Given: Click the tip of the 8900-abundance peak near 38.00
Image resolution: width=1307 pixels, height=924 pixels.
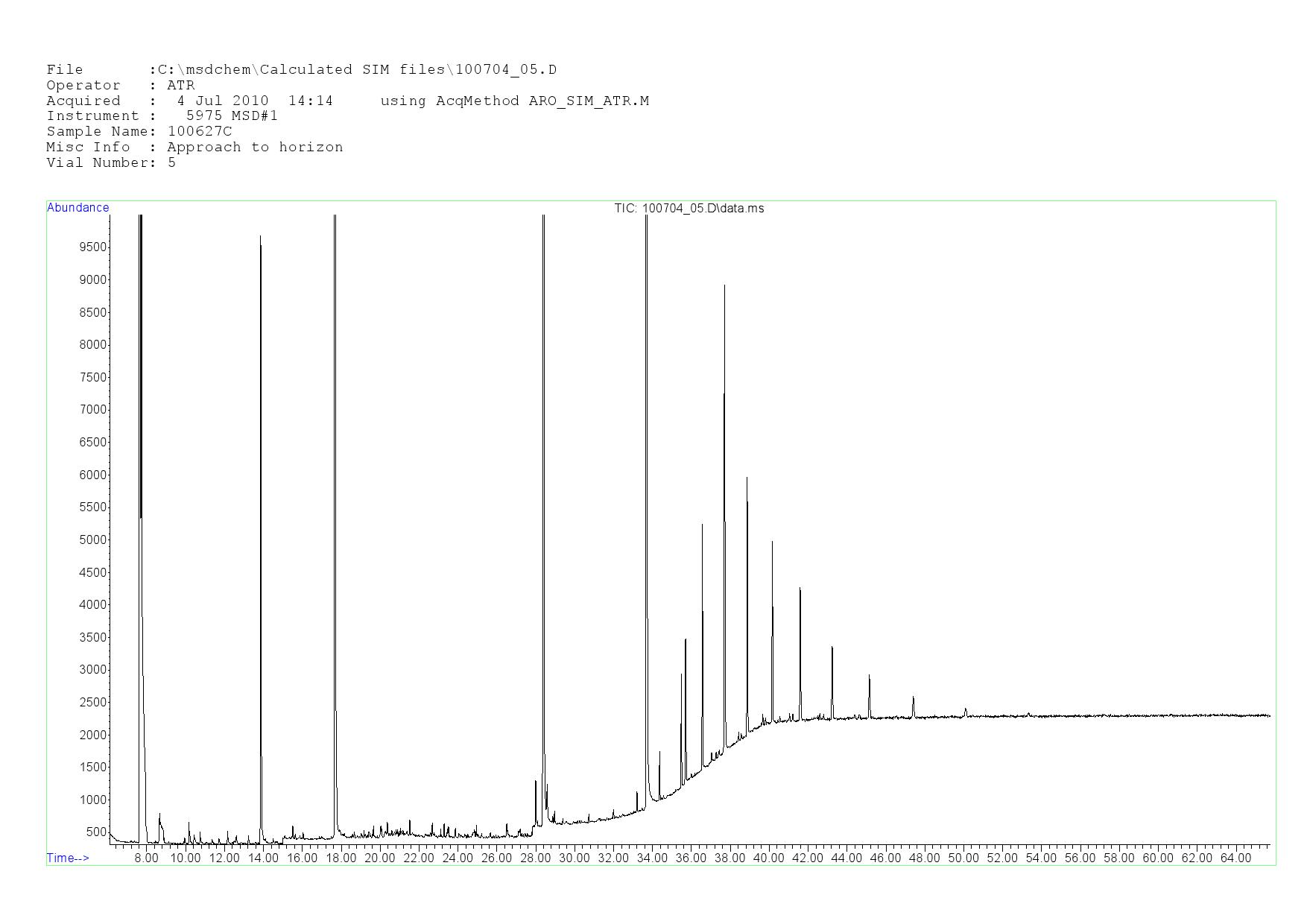Looking at the screenshot, I should click(724, 285).
